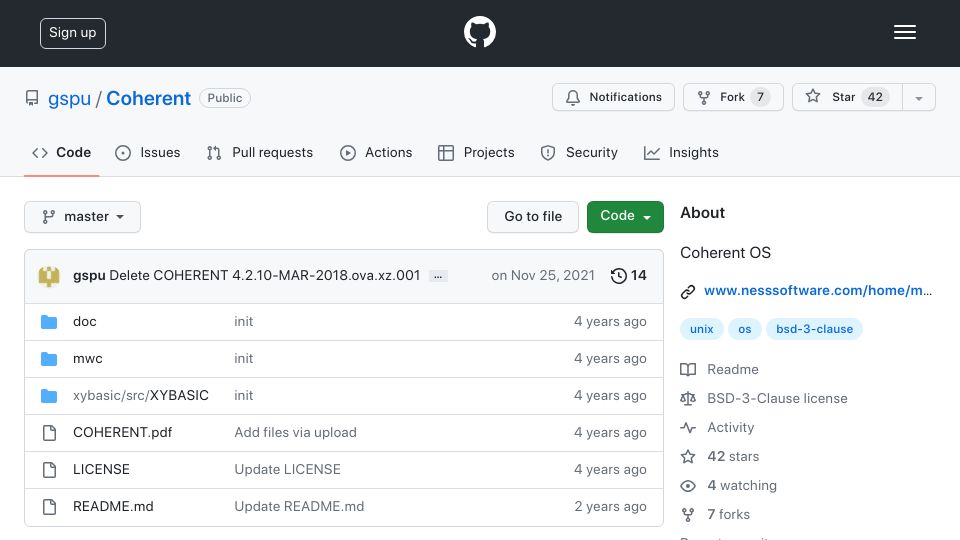Click the COHERENT.pdf file icon

(49, 433)
